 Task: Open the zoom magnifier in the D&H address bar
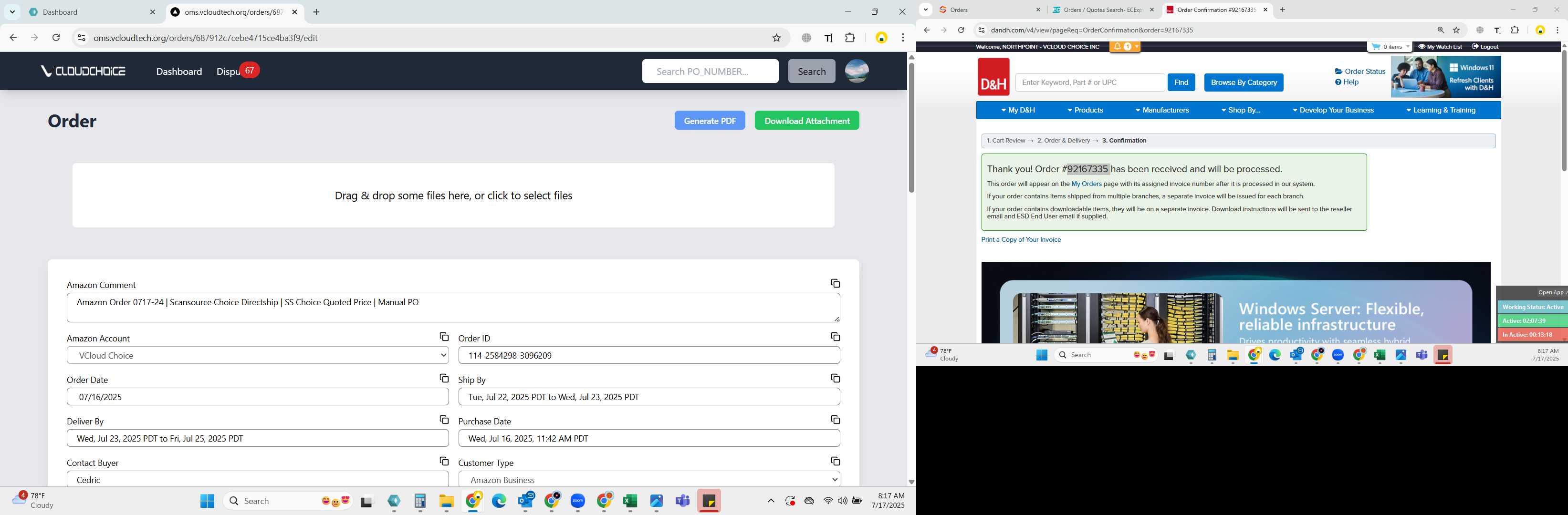pyautogui.click(x=1441, y=30)
